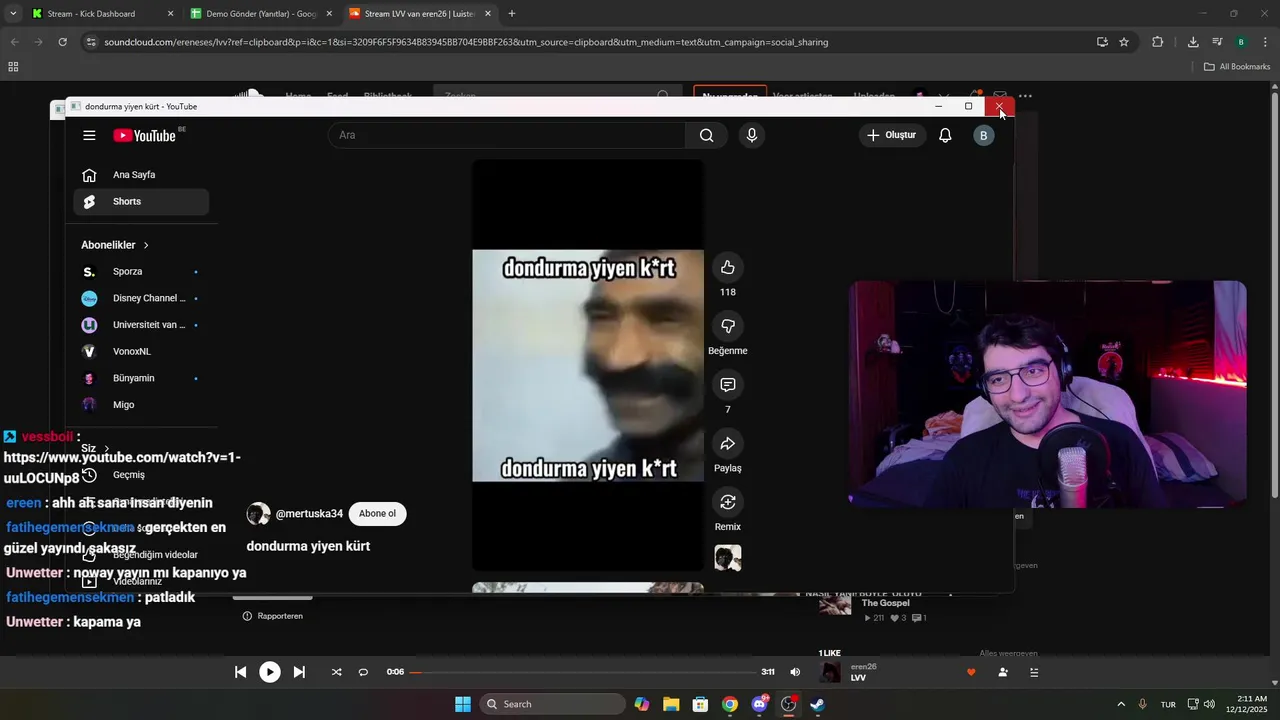Open Chrome tab search dropdown

click(x=13, y=14)
